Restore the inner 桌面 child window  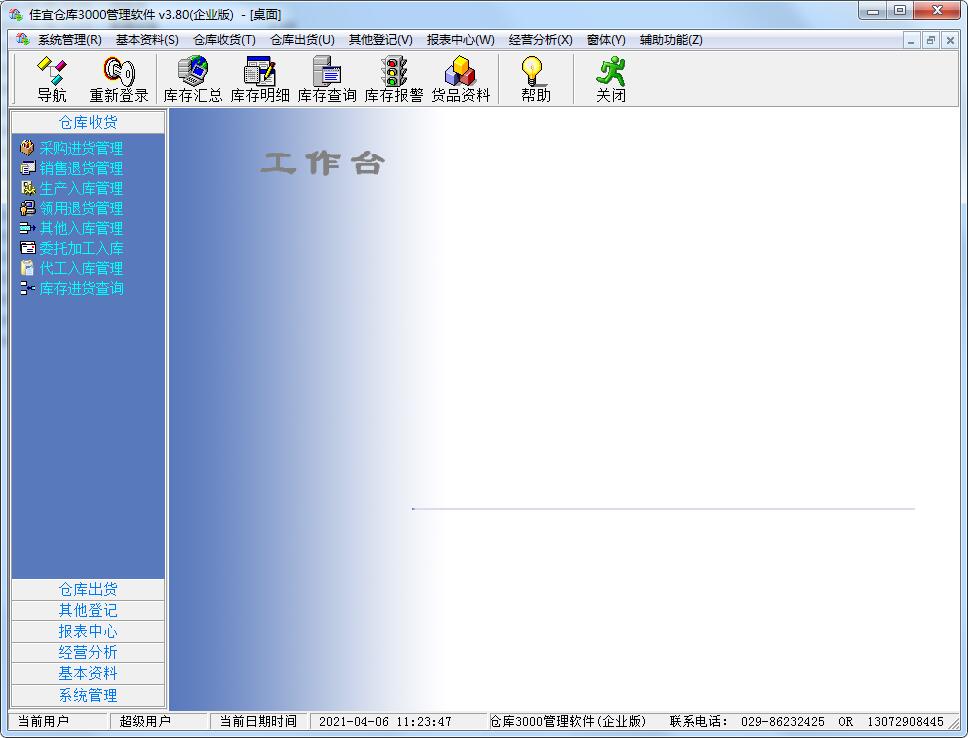pyautogui.click(x=930, y=41)
